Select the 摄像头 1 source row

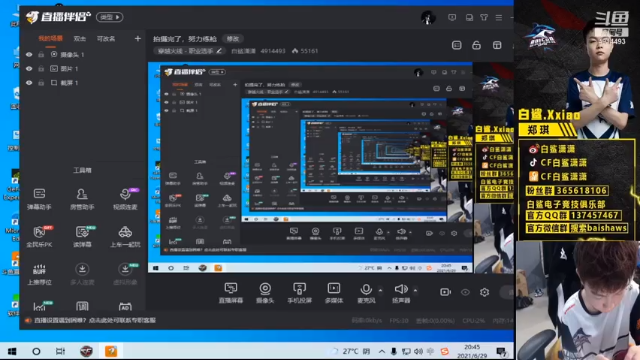[x=82, y=54]
